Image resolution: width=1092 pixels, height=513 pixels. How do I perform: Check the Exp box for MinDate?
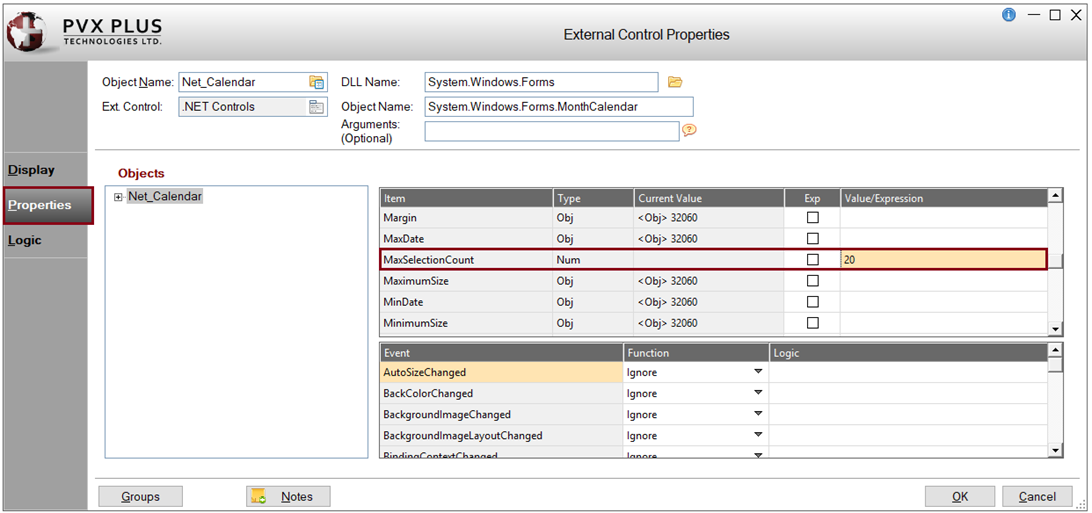click(812, 302)
